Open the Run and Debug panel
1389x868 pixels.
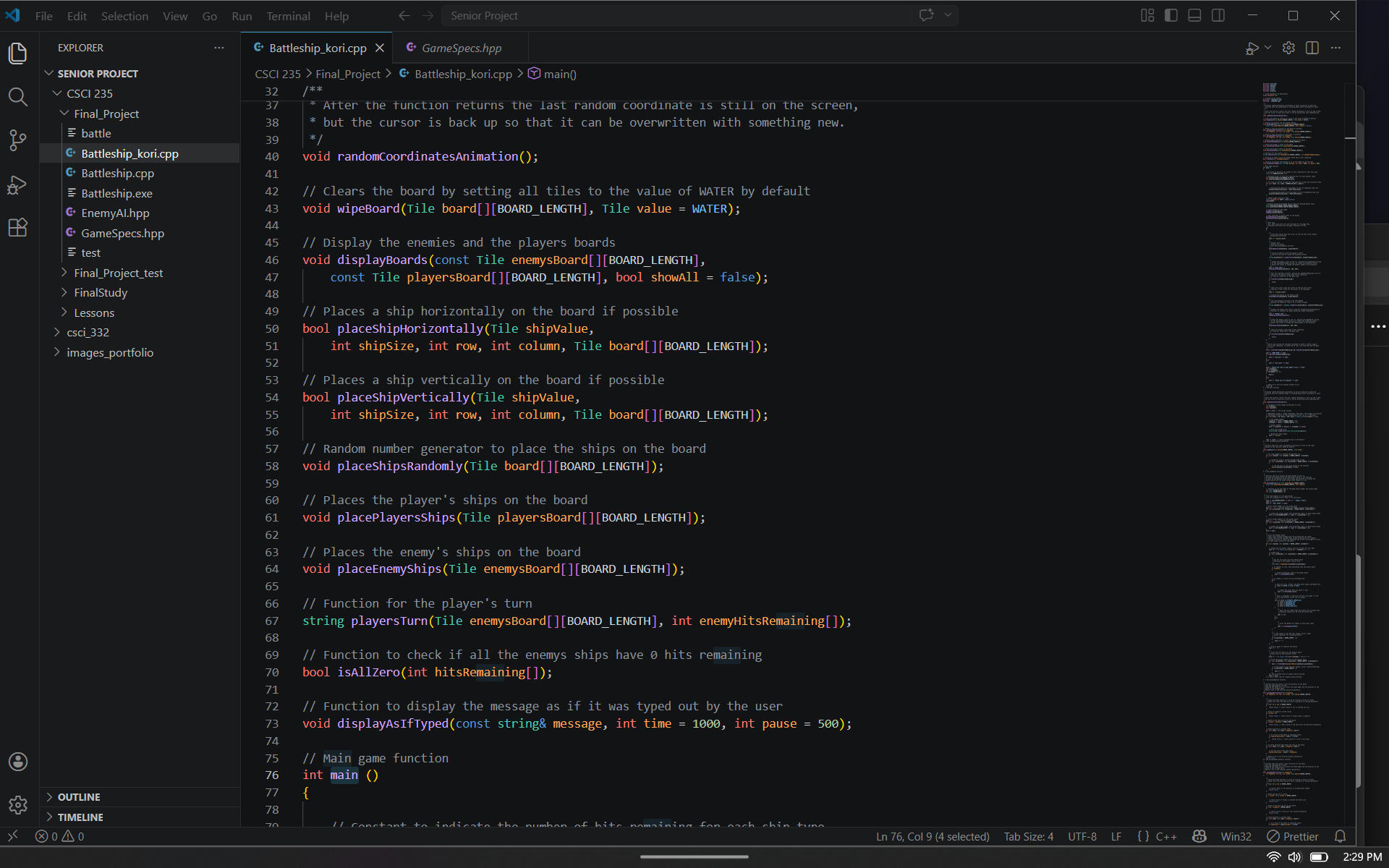click(x=17, y=184)
